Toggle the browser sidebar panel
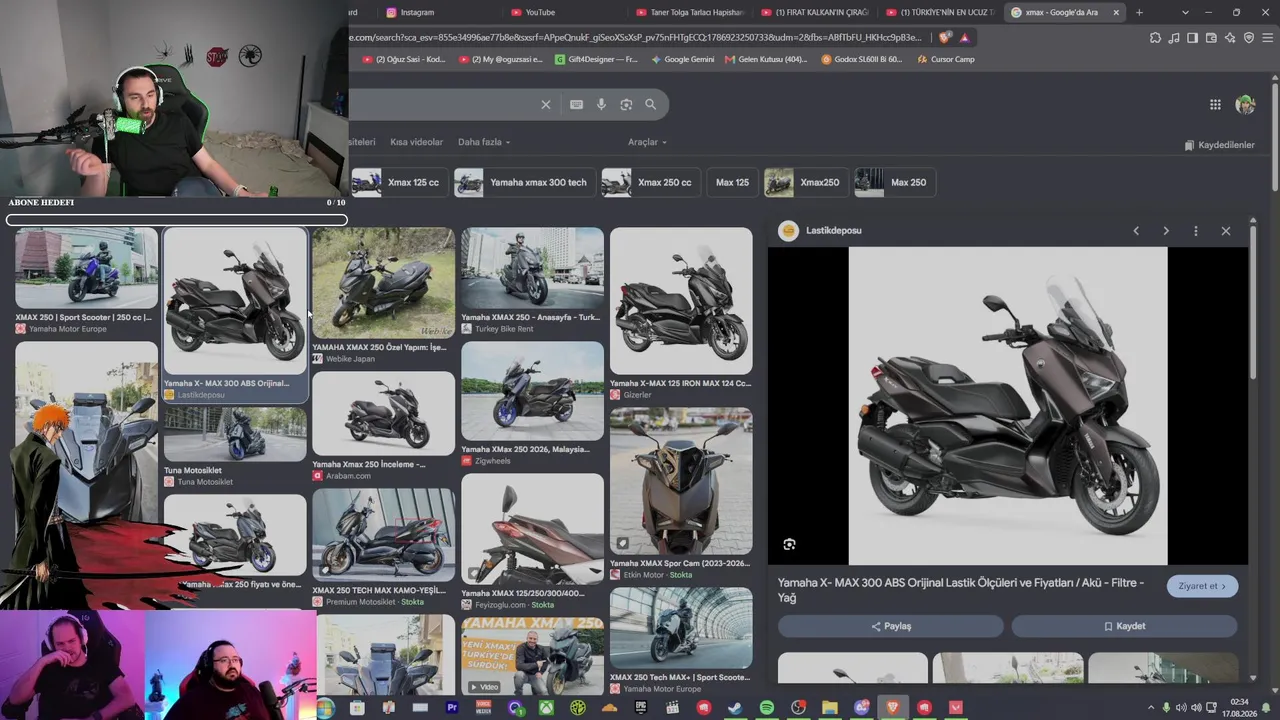This screenshot has width=1280, height=720. click(1193, 38)
